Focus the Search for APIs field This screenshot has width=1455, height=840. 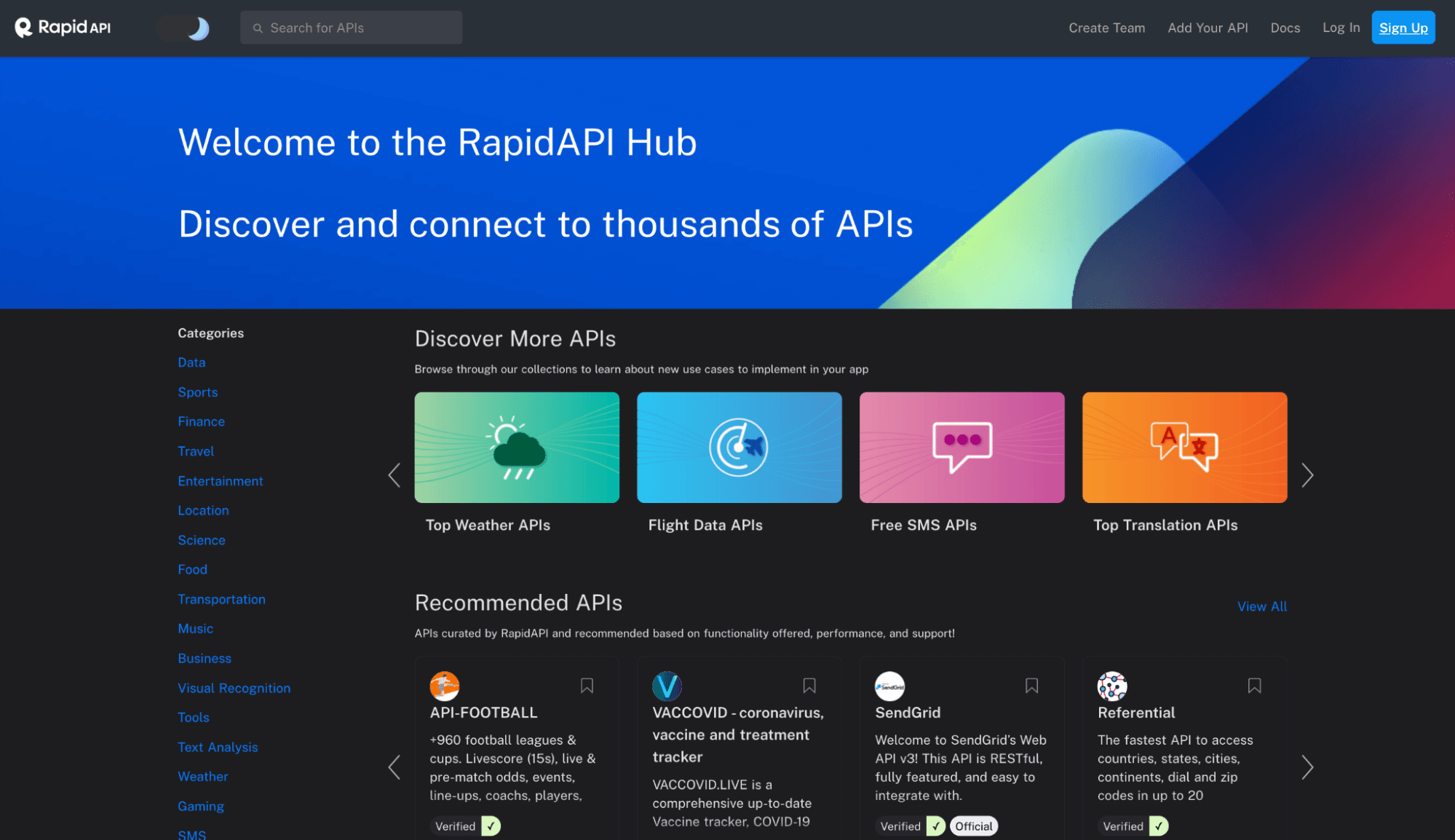click(351, 28)
